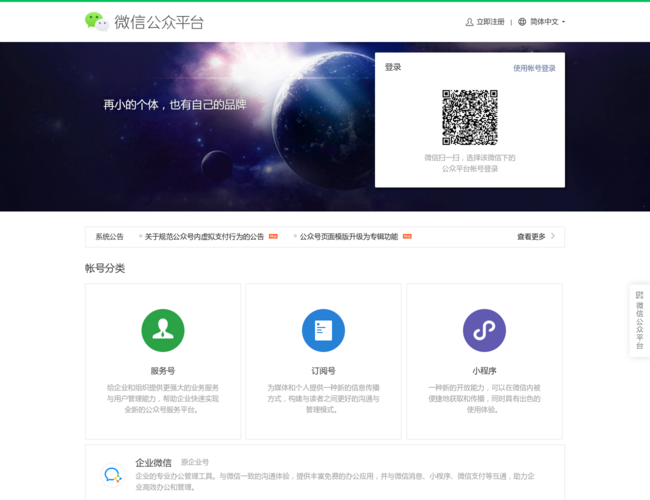Viewport: 650px width, 500px height.
Task: Click the login QR code image
Action: 470,117
